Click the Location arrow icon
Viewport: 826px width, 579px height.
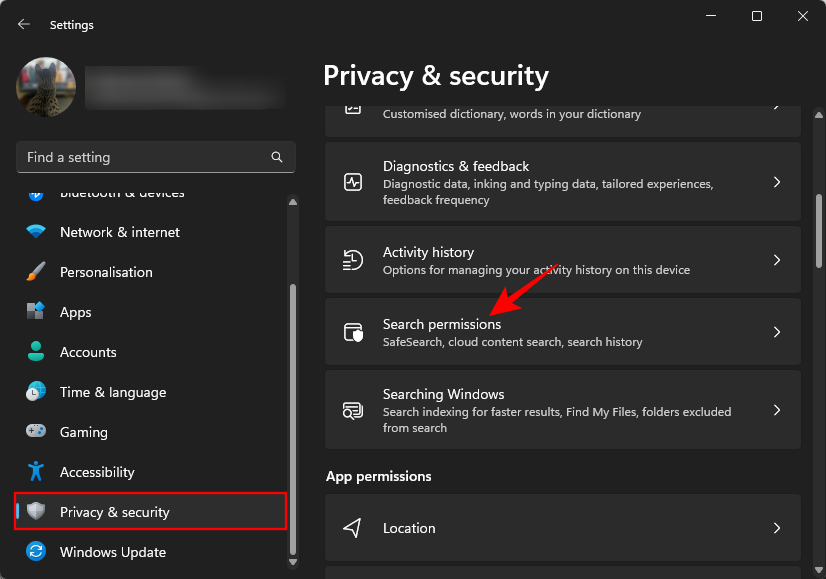pyautogui.click(x=352, y=528)
